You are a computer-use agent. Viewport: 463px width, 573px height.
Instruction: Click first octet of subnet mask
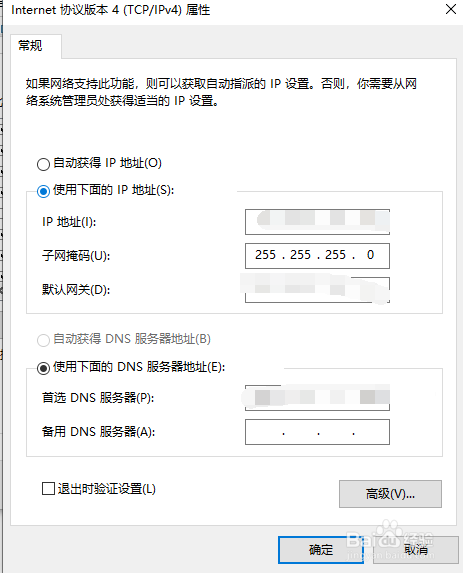click(265, 255)
